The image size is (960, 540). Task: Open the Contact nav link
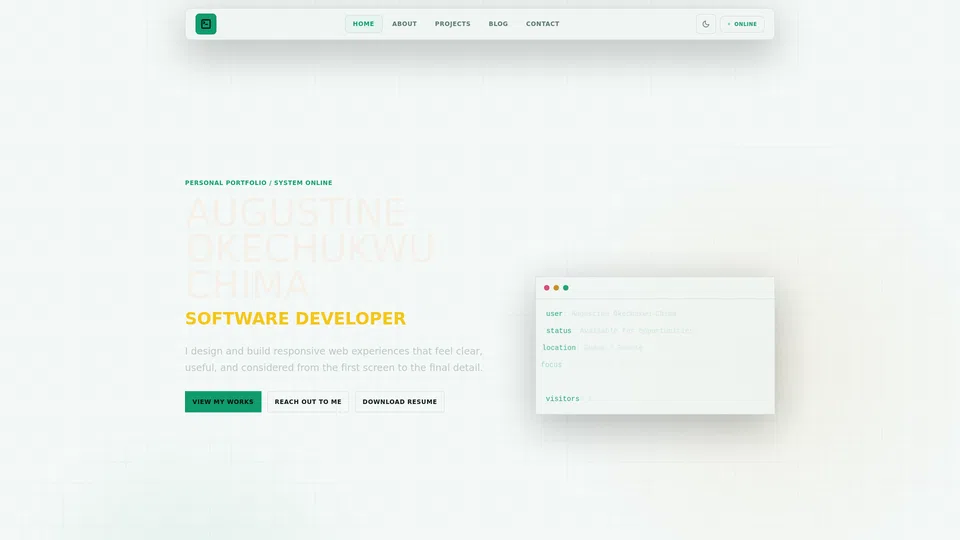[x=542, y=24]
